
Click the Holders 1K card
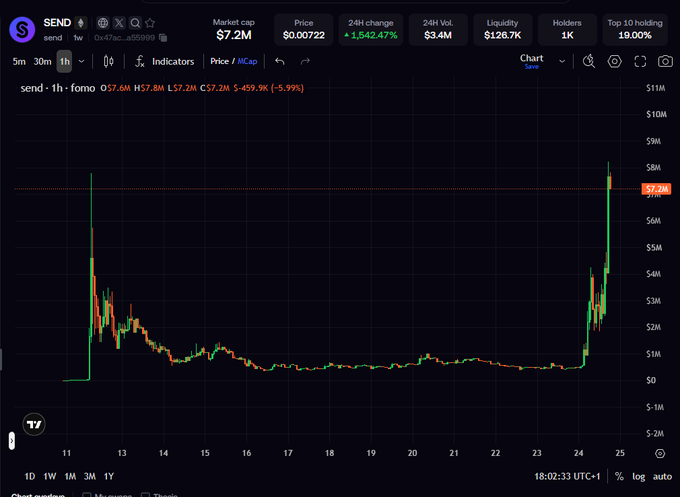(x=567, y=29)
